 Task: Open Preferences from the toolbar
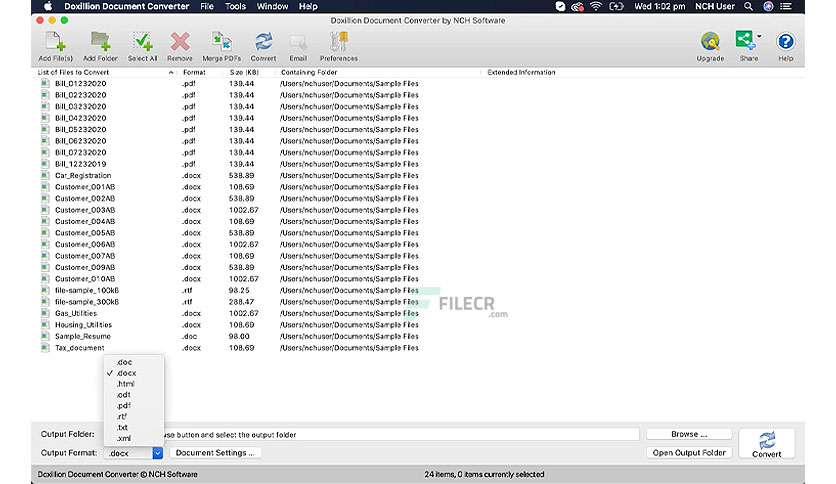(339, 46)
